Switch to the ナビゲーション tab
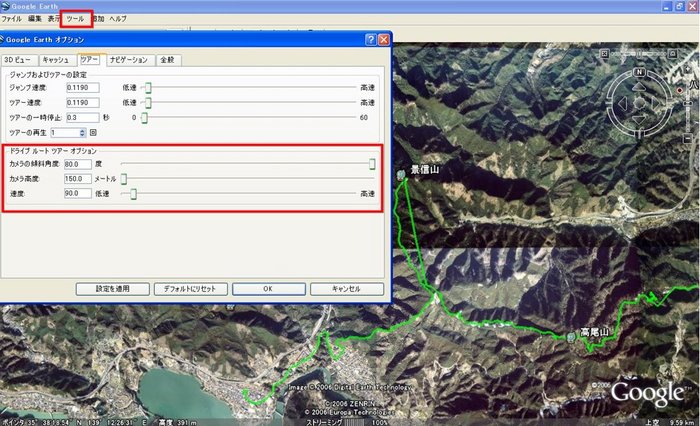The width and height of the screenshot is (700, 426). pos(129,60)
